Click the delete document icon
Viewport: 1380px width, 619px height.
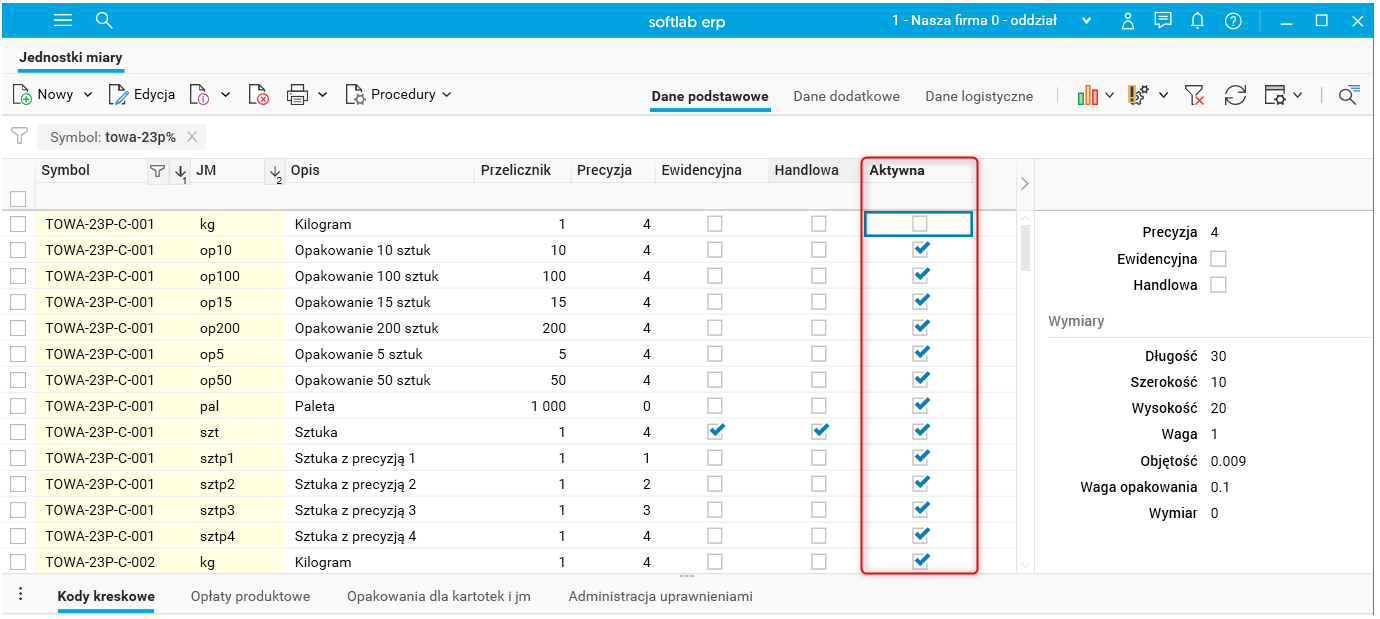coord(258,95)
